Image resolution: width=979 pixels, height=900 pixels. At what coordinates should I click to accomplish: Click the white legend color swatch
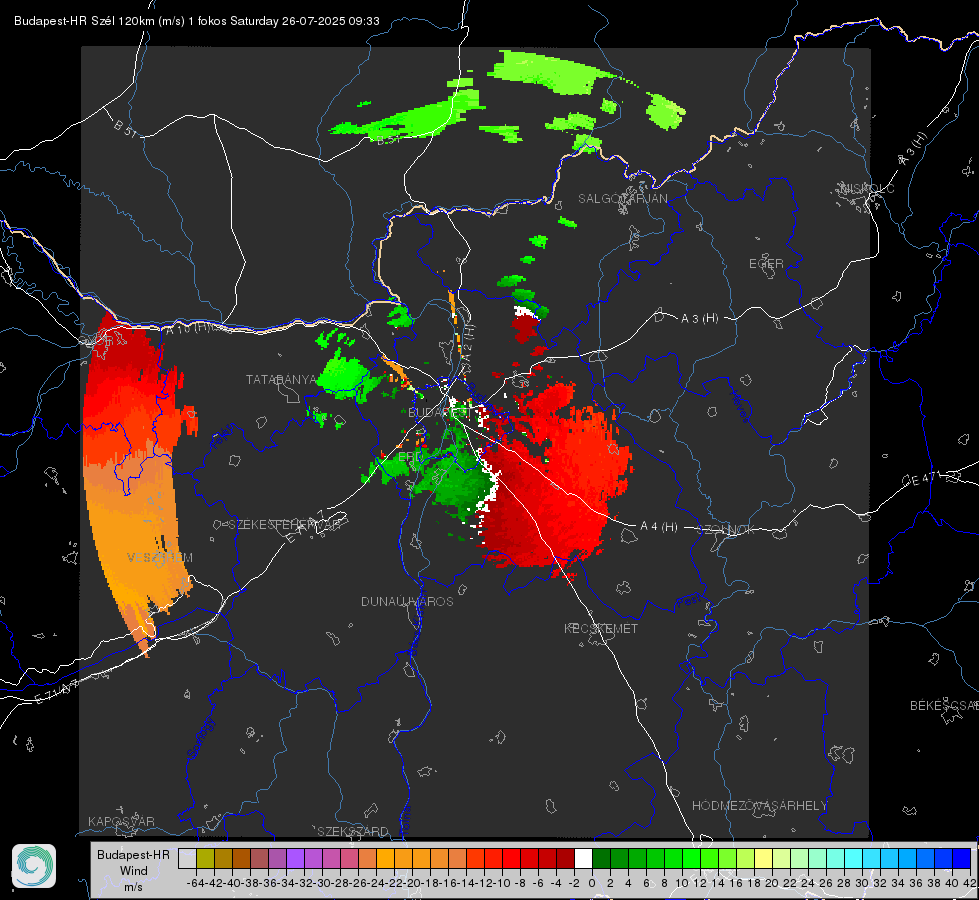pyautogui.click(x=583, y=859)
